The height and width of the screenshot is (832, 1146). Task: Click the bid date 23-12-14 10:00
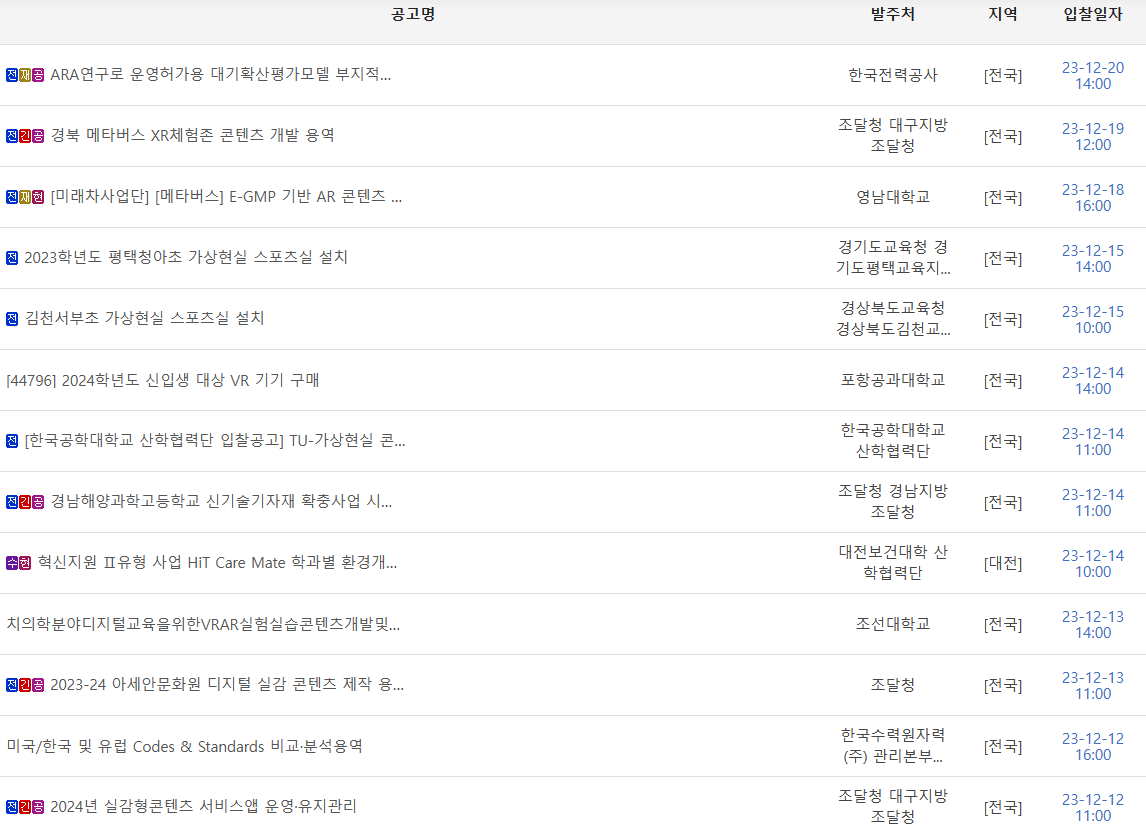pos(1093,564)
